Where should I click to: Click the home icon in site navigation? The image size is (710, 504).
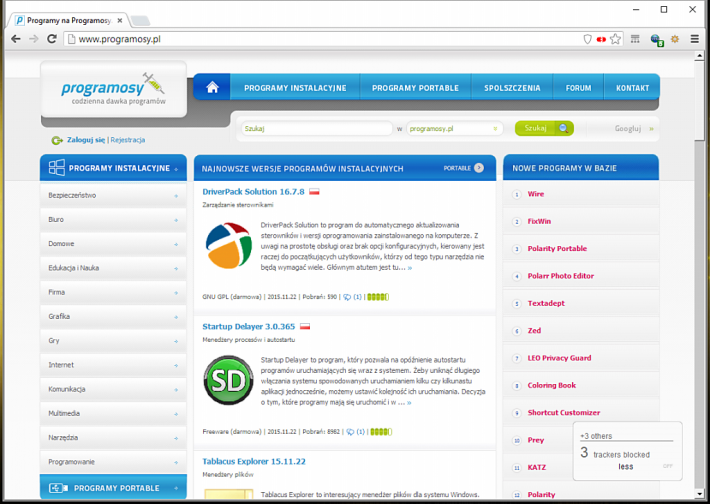212,87
